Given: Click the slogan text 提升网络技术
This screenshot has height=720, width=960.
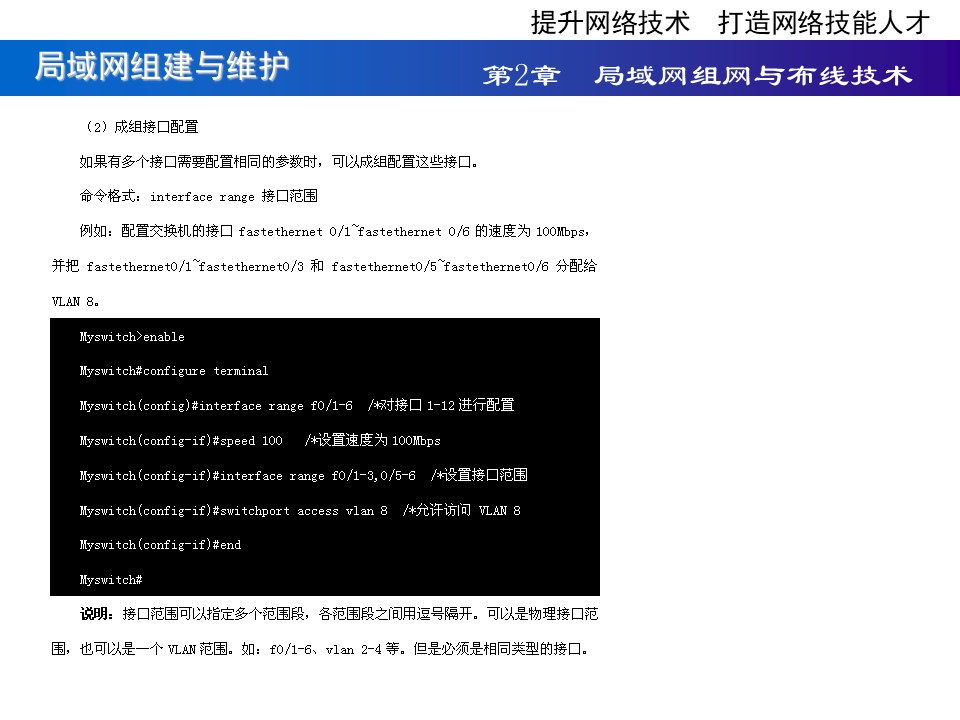Looking at the screenshot, I should click(x=610, y=23).
